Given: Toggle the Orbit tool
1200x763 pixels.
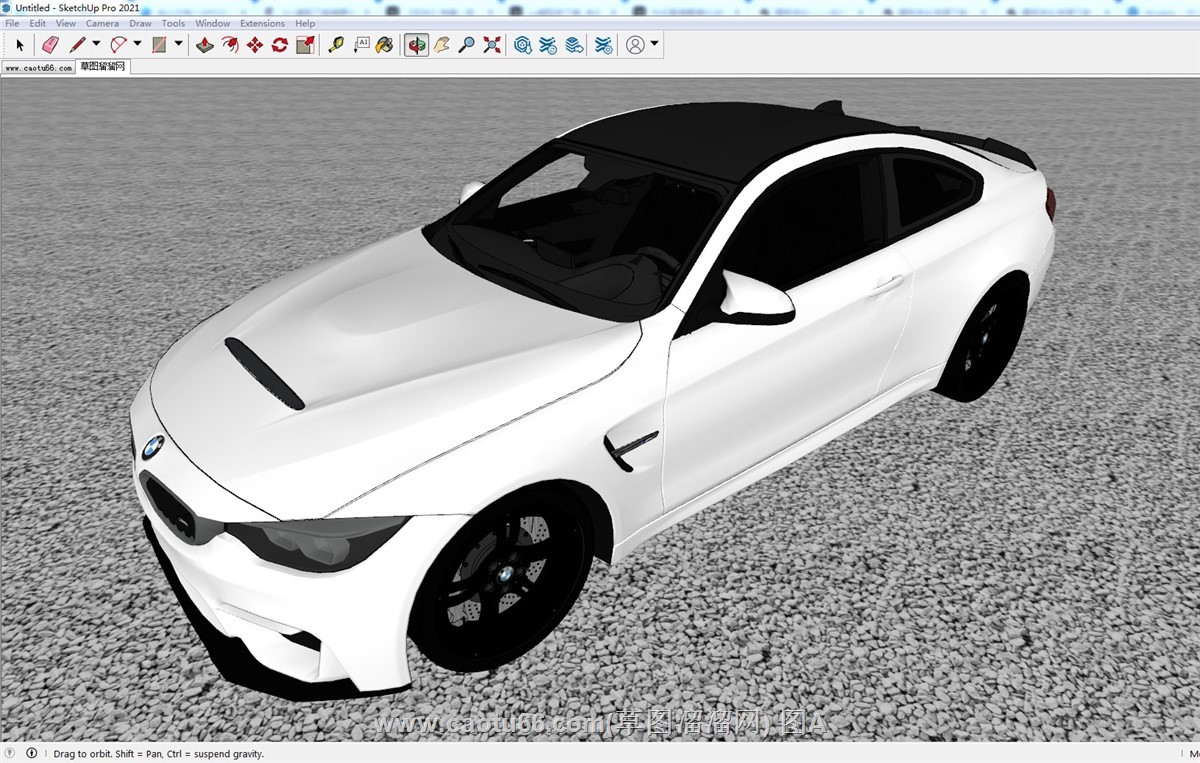Looking at the screenshot, I should [416, 45].
